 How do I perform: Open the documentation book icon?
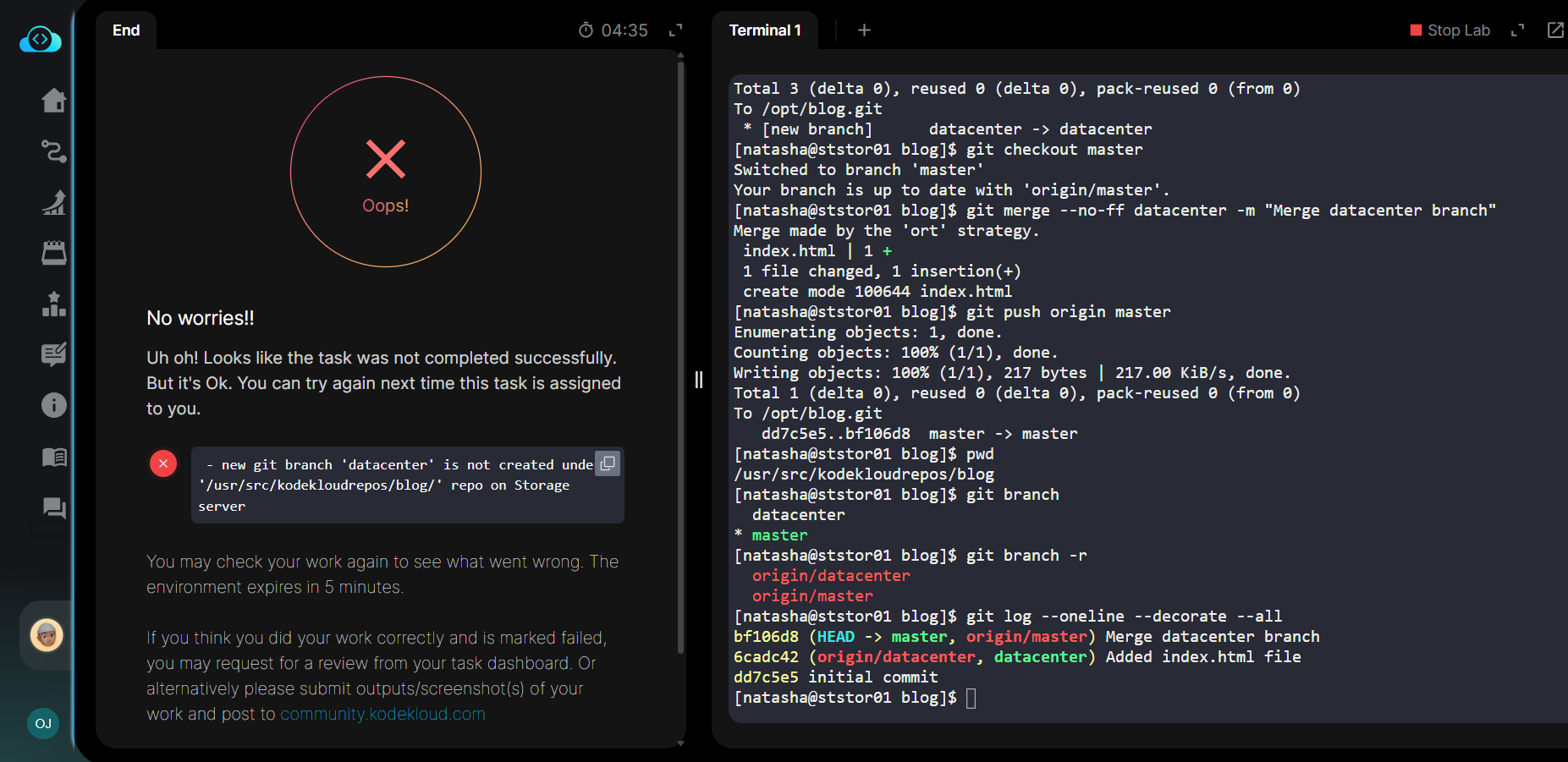pos(53,458)
